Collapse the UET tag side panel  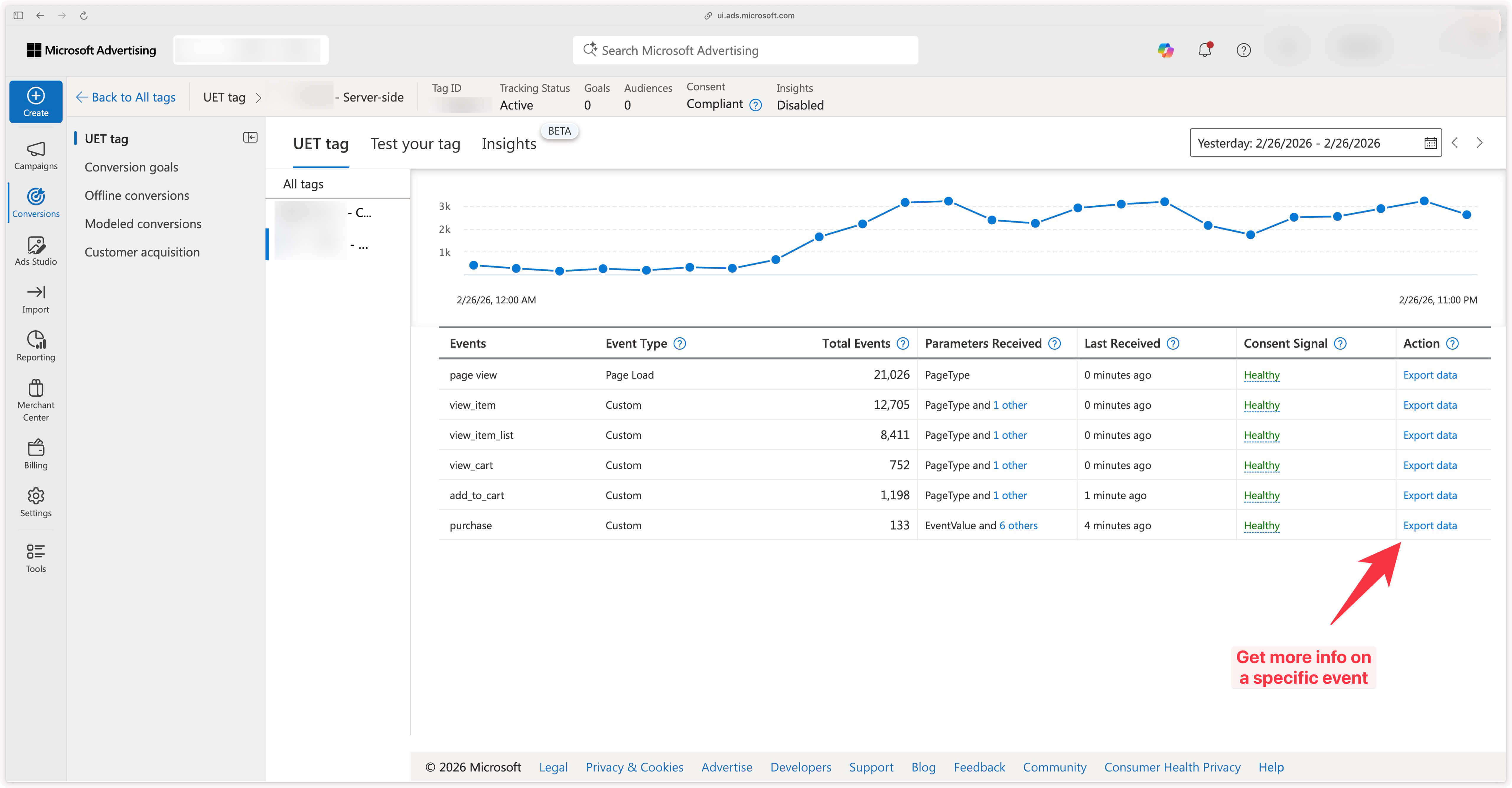coord(250,137)
